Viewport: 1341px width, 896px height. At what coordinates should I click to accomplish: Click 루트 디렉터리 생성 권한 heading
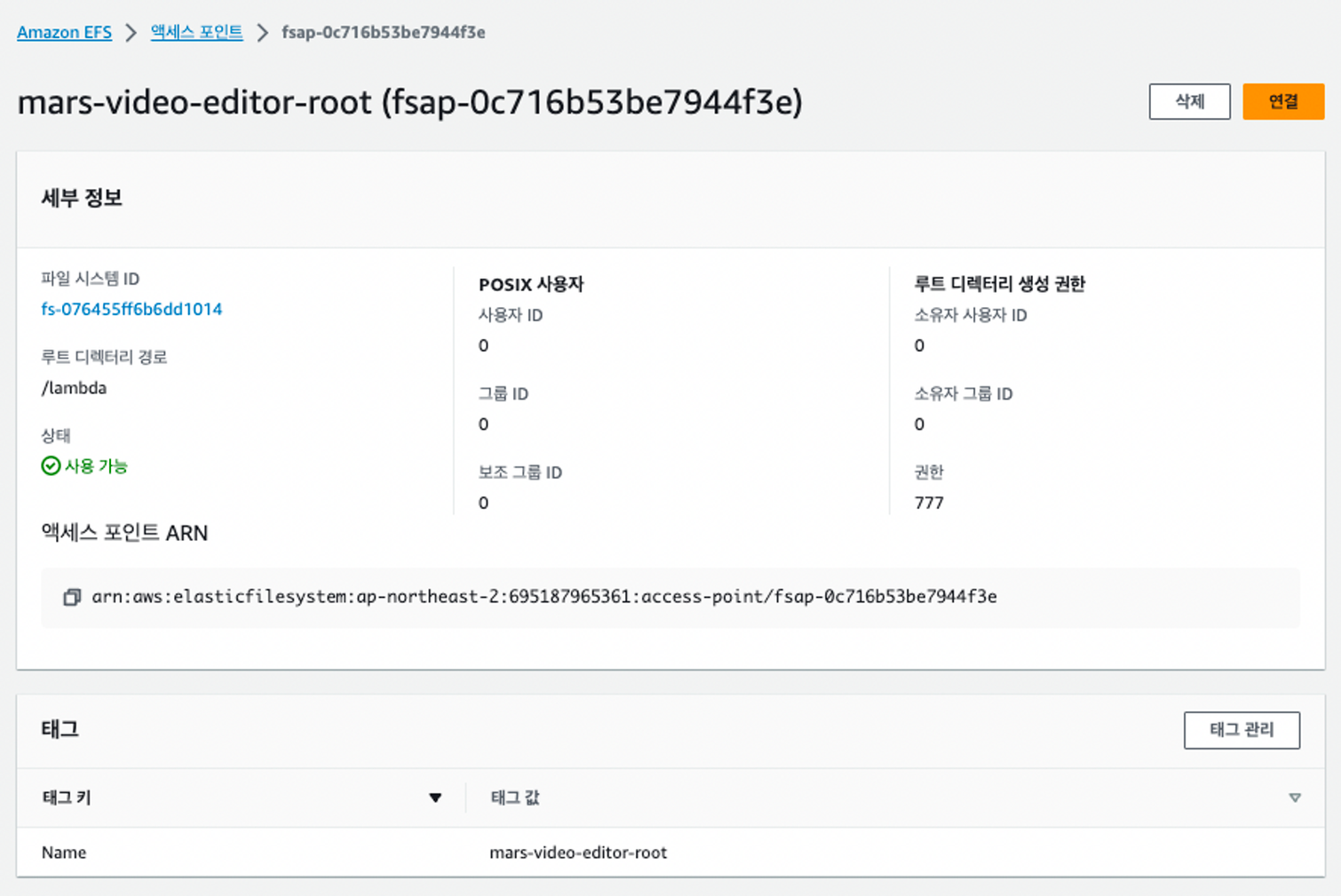(1000, 284)
